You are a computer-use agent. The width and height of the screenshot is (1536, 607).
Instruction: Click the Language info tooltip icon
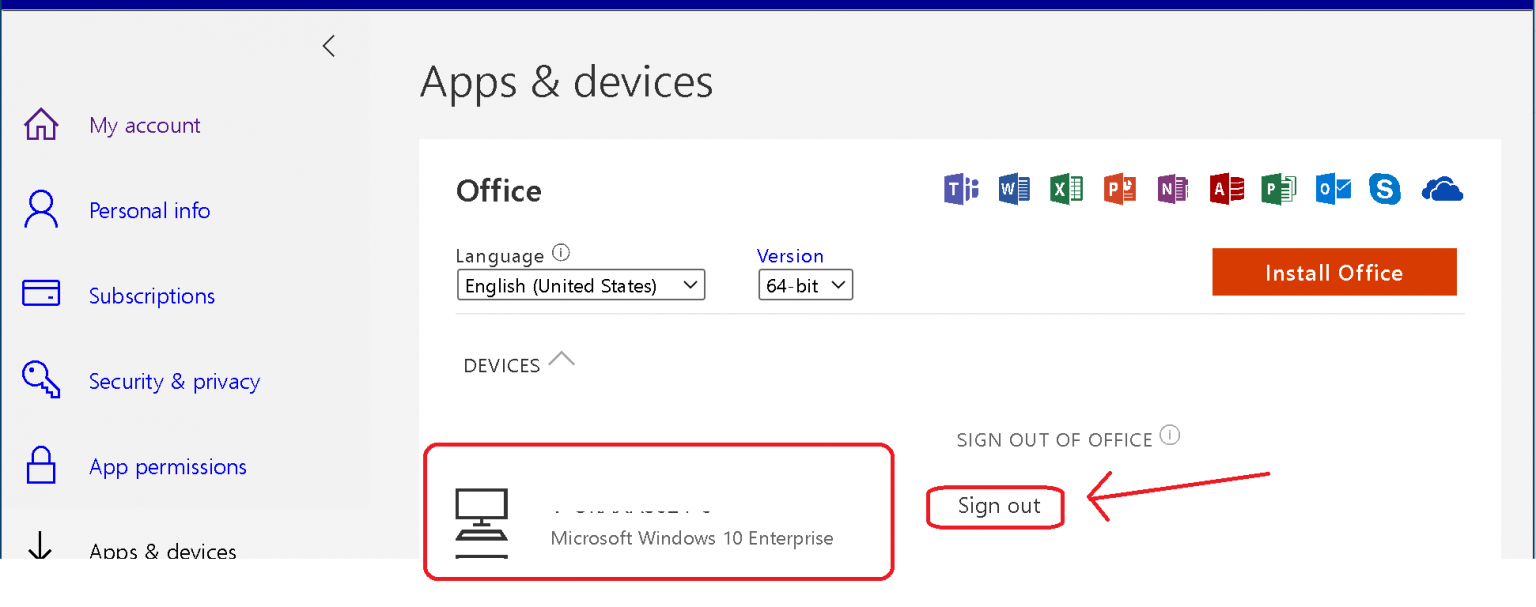561,252
